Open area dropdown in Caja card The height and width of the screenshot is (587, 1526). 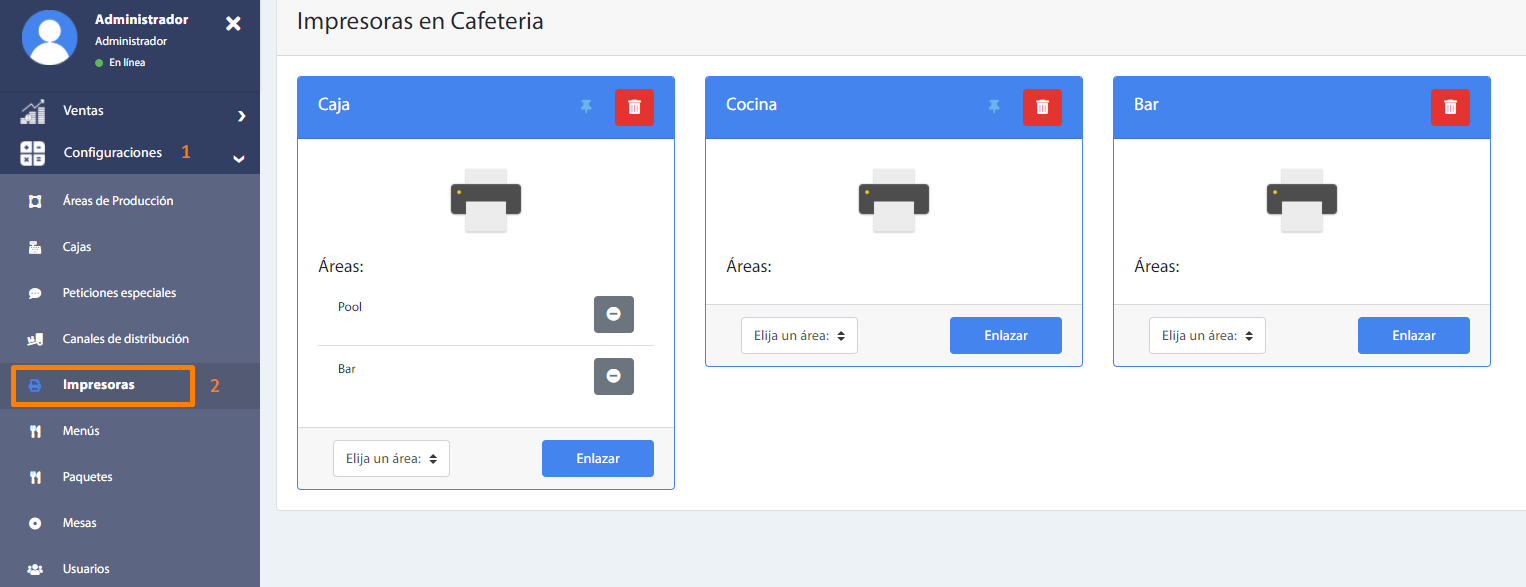tap(391, 459)
